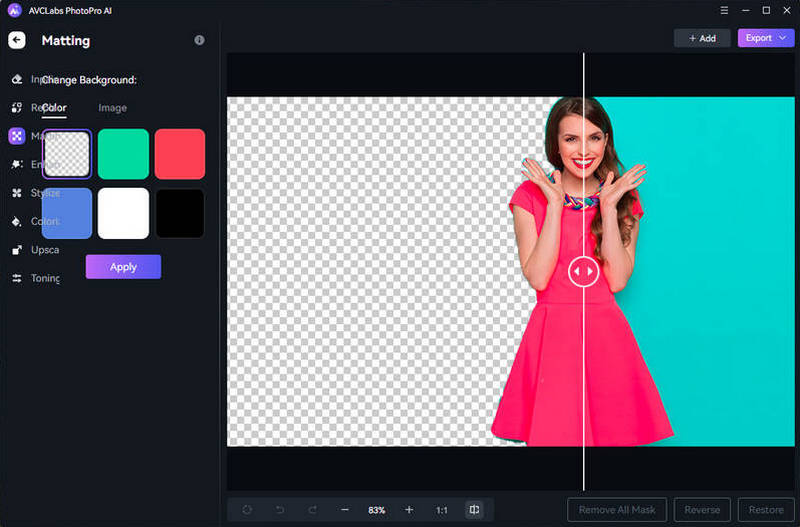Open the hamburger menu in title bar
The image size is (800, 527).
click(724, 10)
